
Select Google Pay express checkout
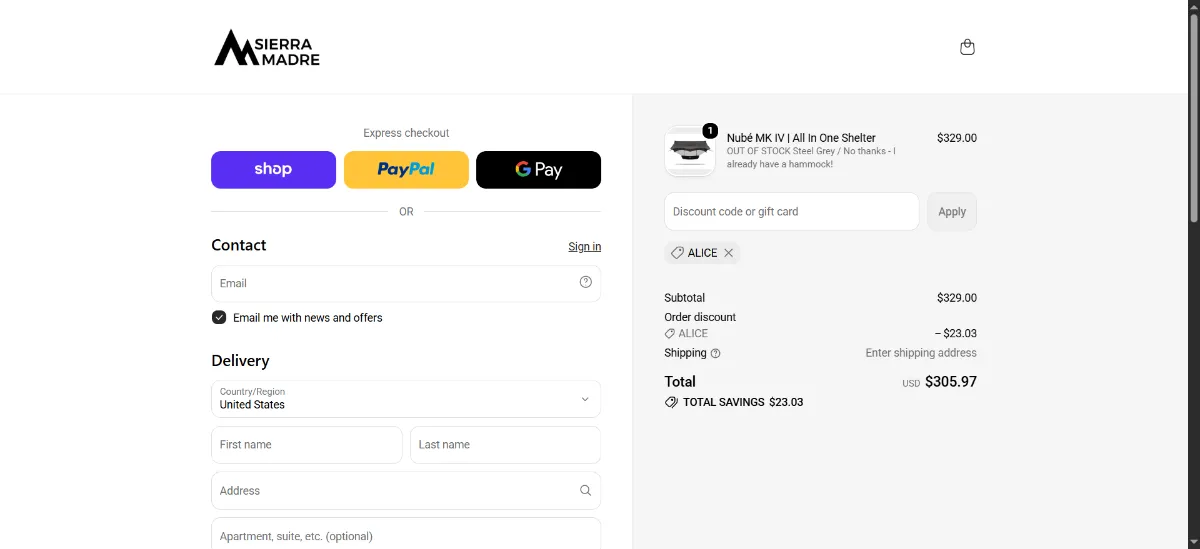(x=538, y=170)
